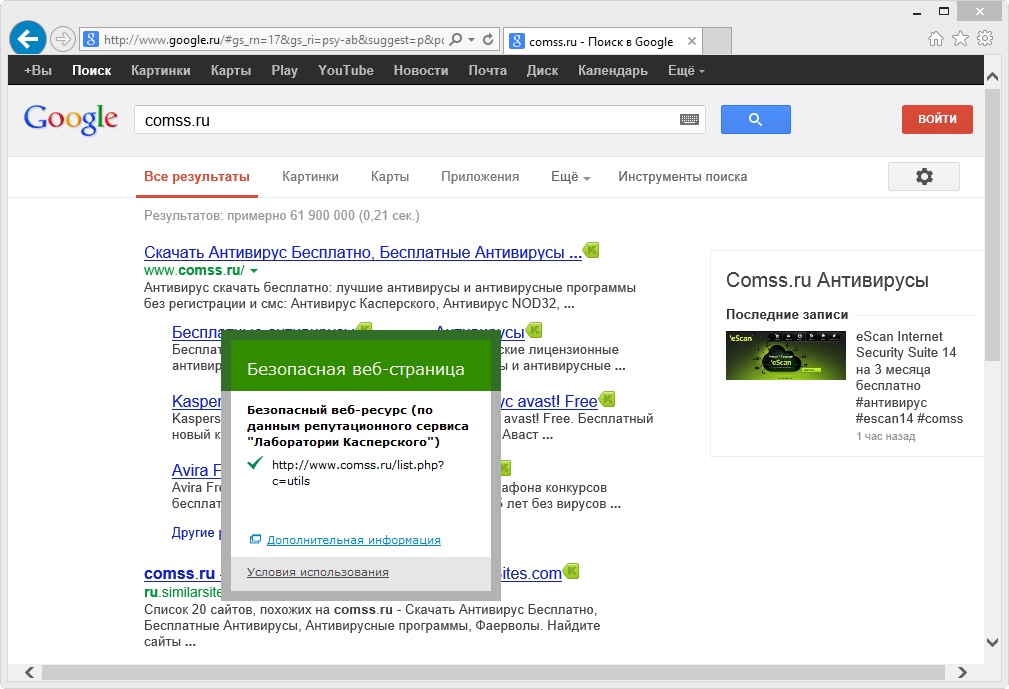Open Инструменты поиска

683,177
